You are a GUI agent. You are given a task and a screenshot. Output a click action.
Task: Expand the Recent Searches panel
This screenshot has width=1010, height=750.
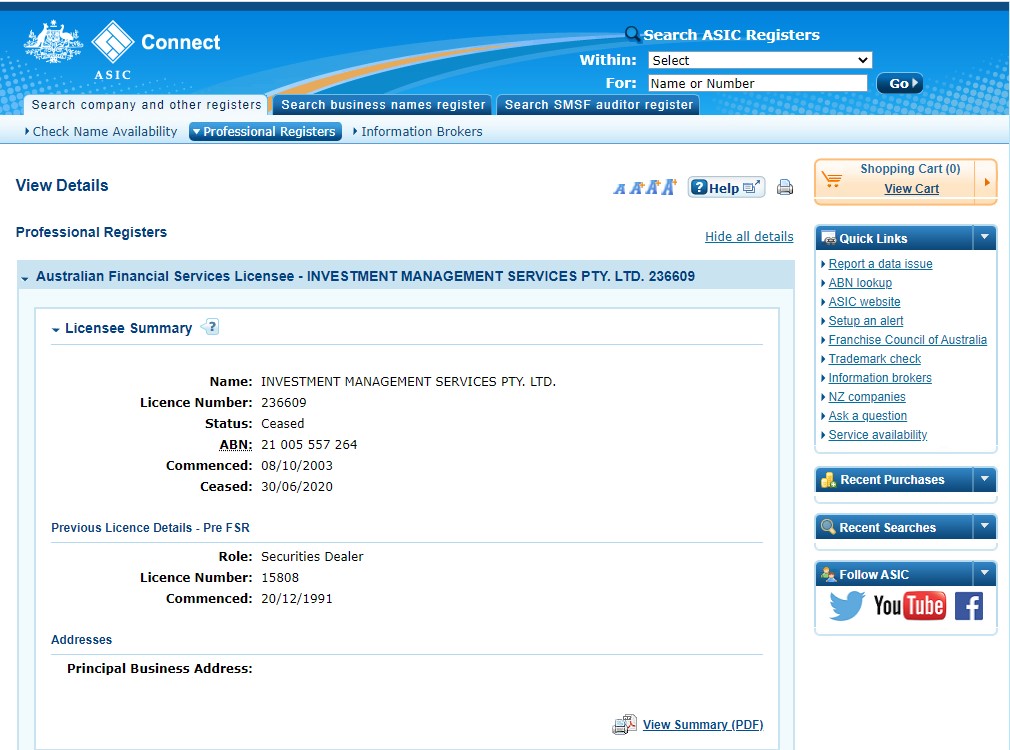pos(984,526)
